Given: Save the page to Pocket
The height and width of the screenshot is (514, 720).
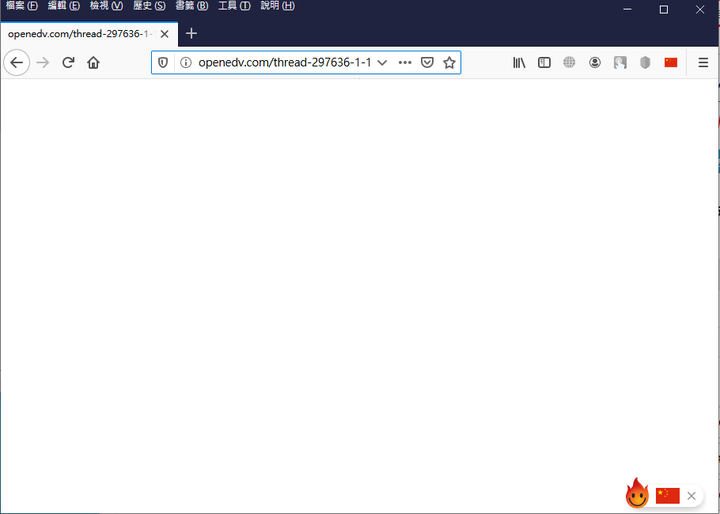Looking at the screenshot, I should coord(427,62).
